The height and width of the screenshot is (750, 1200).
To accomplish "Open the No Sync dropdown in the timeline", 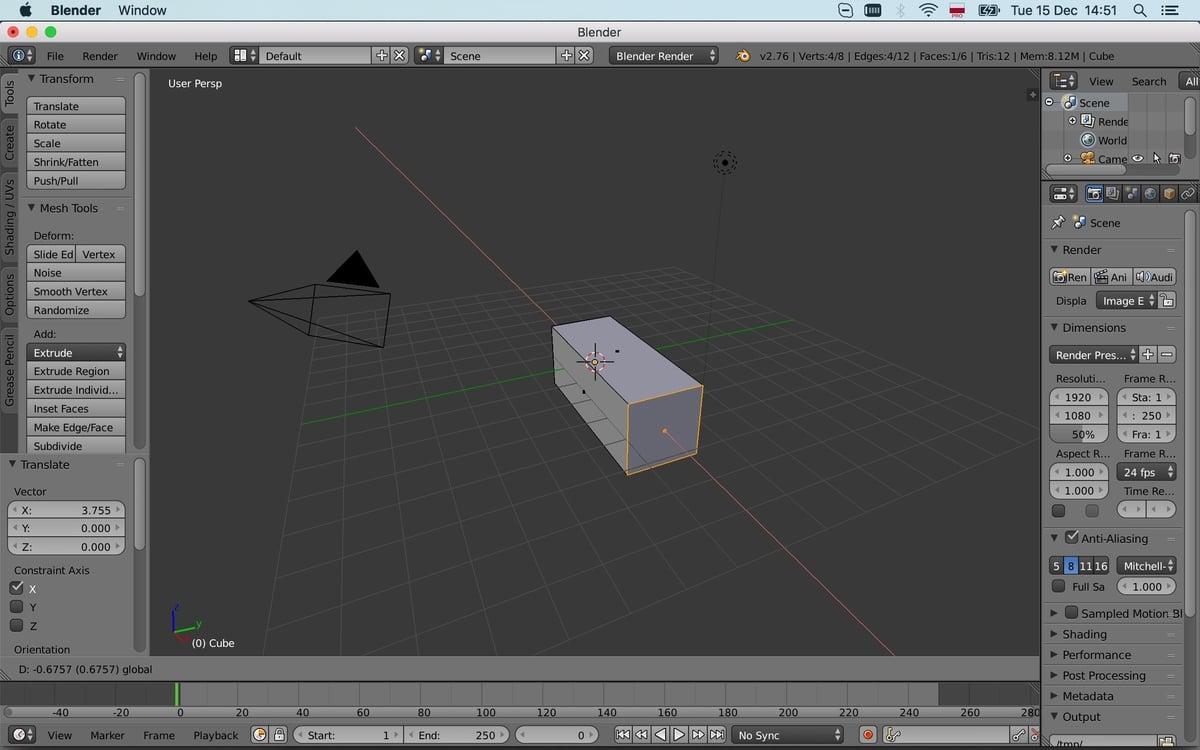I will point(788,735).
